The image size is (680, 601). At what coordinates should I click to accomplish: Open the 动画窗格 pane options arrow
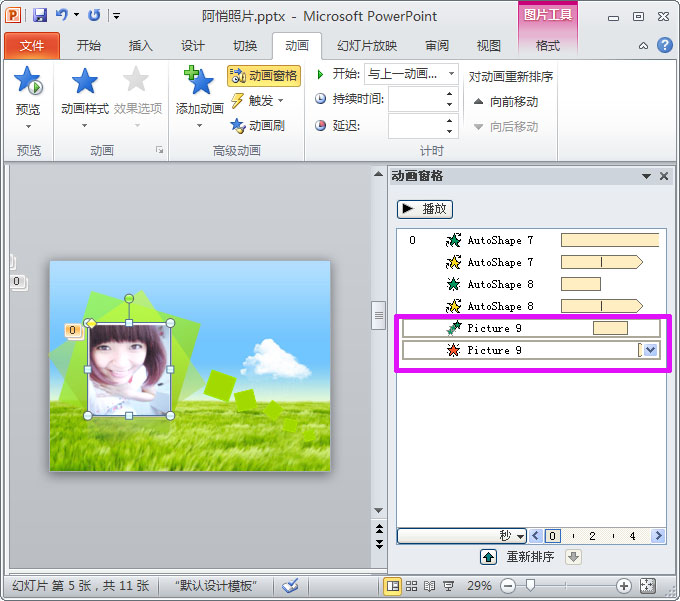coord(646,176)
